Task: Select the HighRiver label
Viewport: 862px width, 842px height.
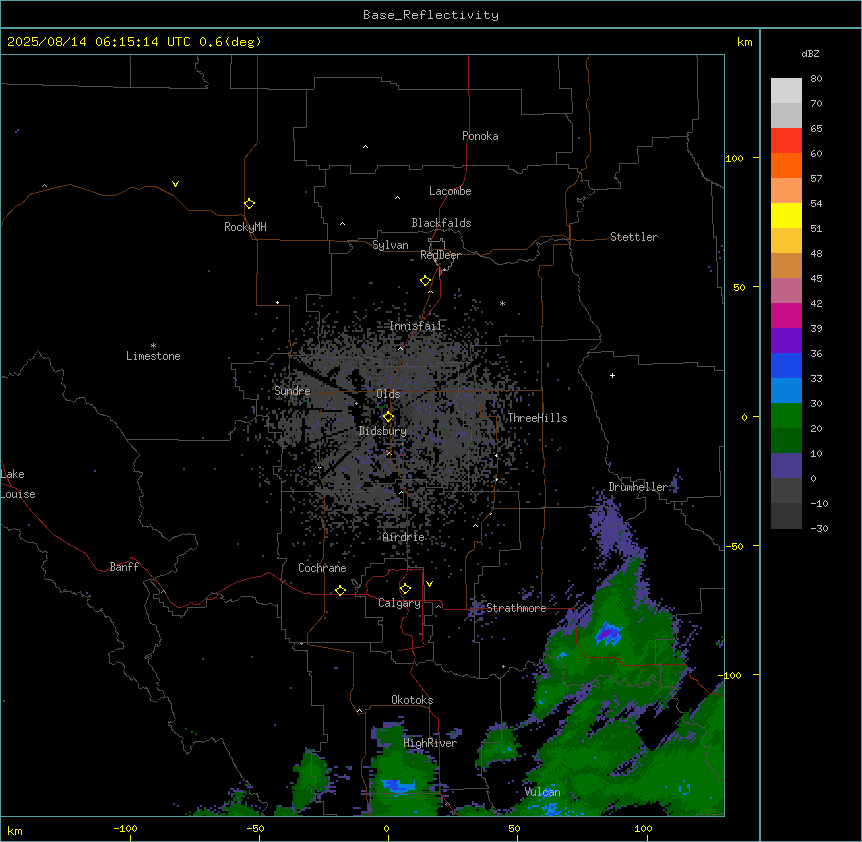Action: [430, 743]
